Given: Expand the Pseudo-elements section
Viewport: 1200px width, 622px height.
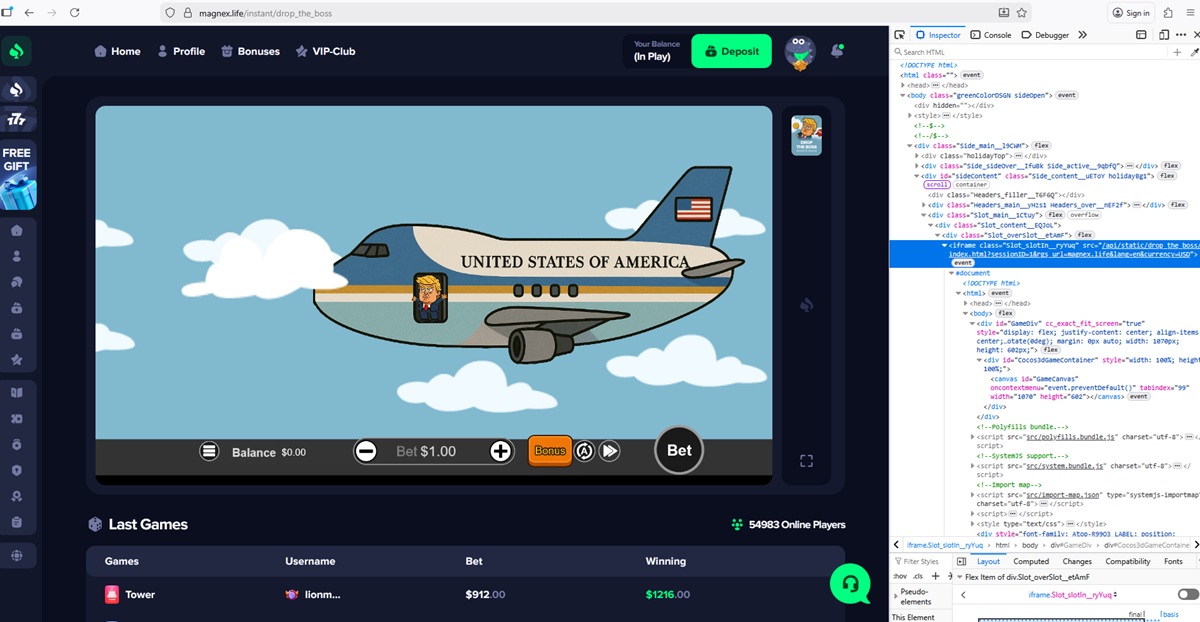Looking at the screenshot, I should [x=895, y=595].
